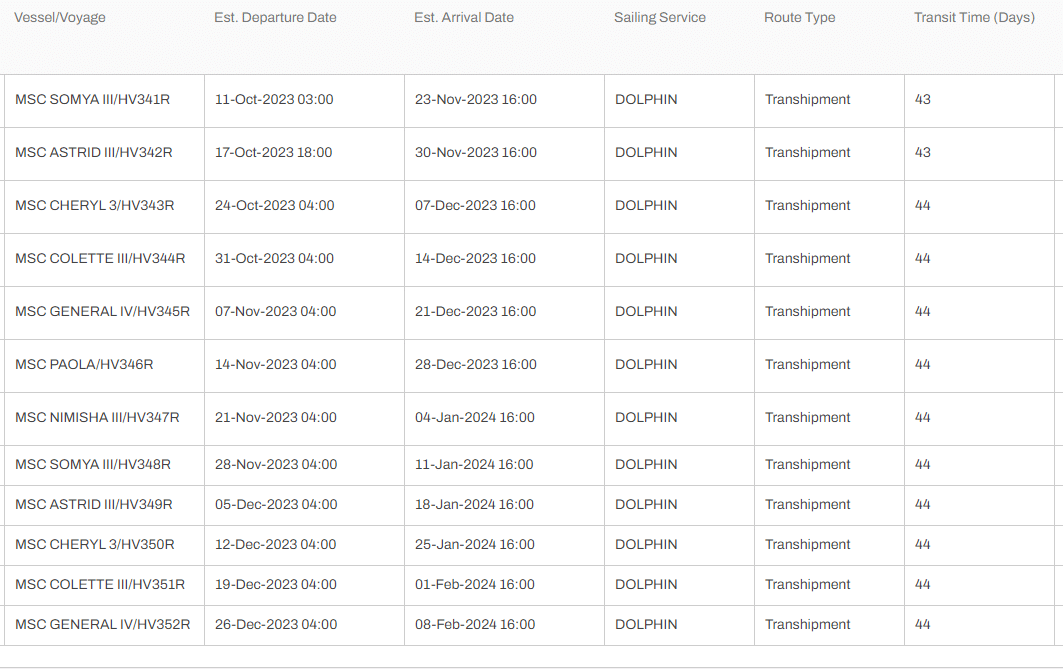Viewport: 1063px width, 669px height.
Task: Select the Sailing Service column header
Action: (660, 18)
